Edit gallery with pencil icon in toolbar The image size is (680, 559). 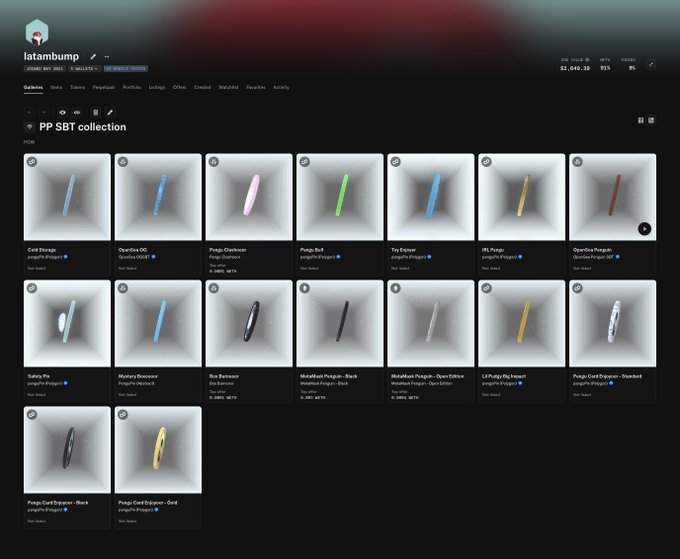[x=110, y=112]
